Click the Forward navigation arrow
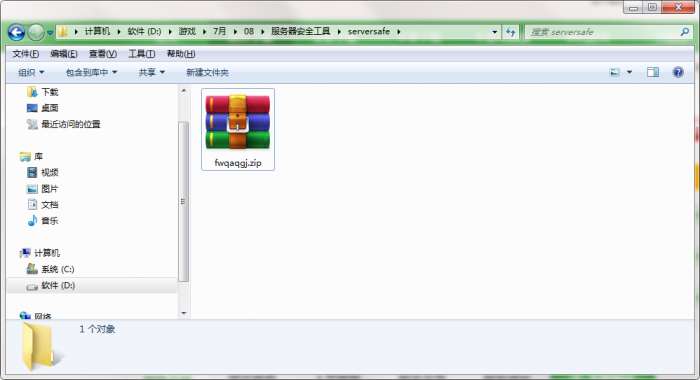The image size is (700, 380). click(x=36, y=32)
